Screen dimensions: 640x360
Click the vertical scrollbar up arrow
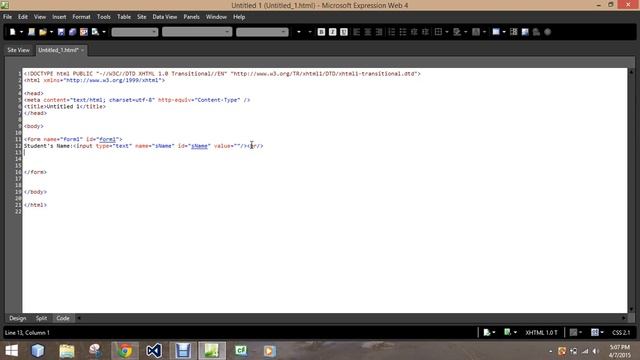(x=631, y=71)
